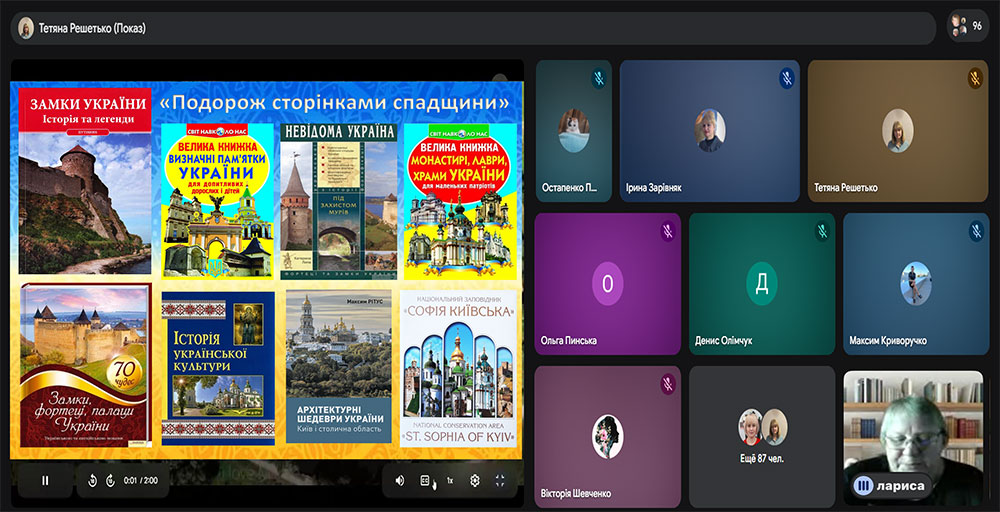Viewport: 1000px width, 512px height.
Task: Click the 'Софія Київська' book cover
Action: tap(460, 368)
